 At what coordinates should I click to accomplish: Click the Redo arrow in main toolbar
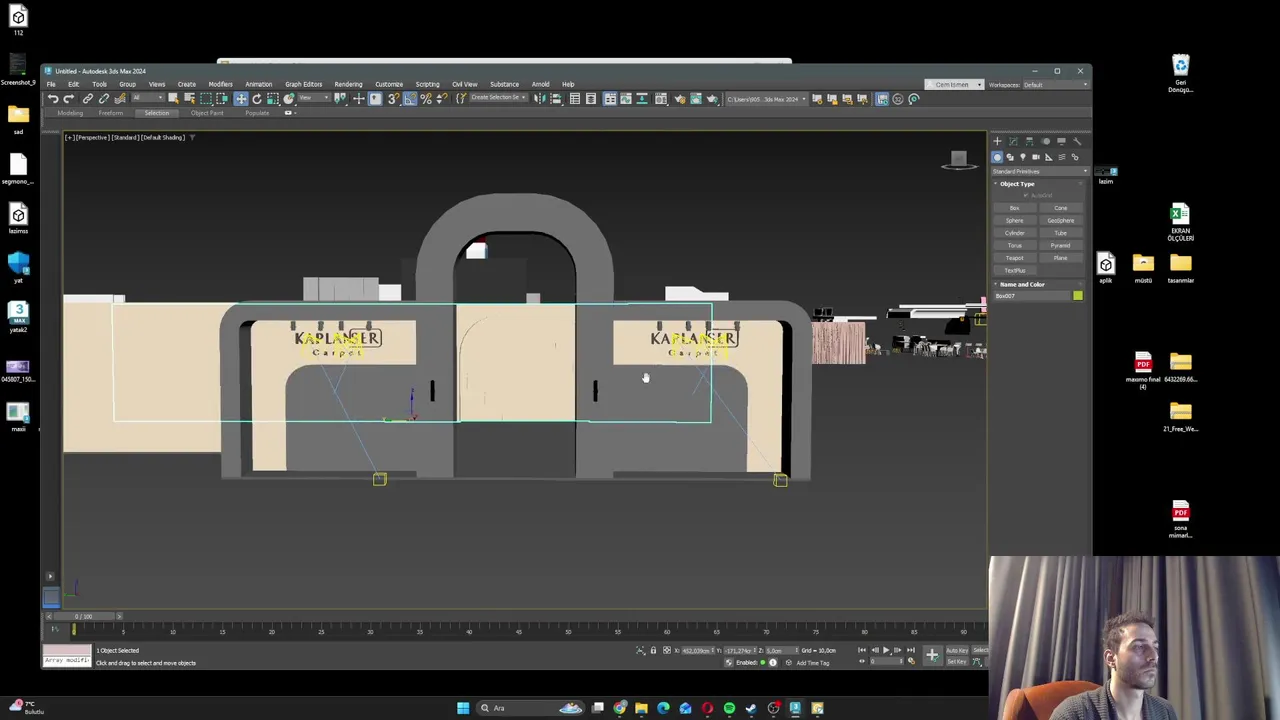(x=69, y=99)
